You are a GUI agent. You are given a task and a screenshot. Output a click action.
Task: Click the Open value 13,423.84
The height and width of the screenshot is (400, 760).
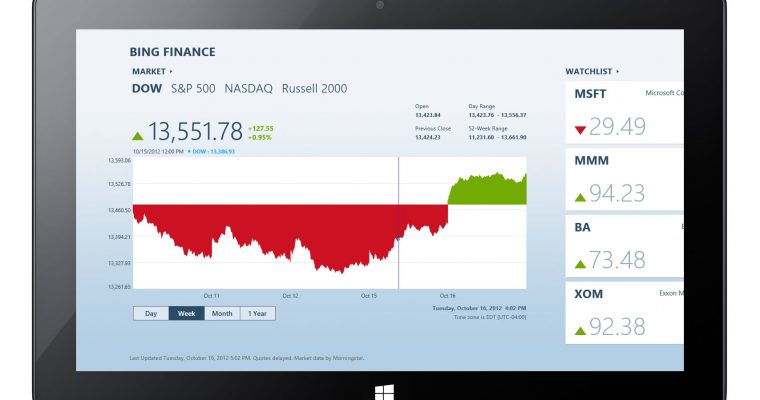[428, 115]
